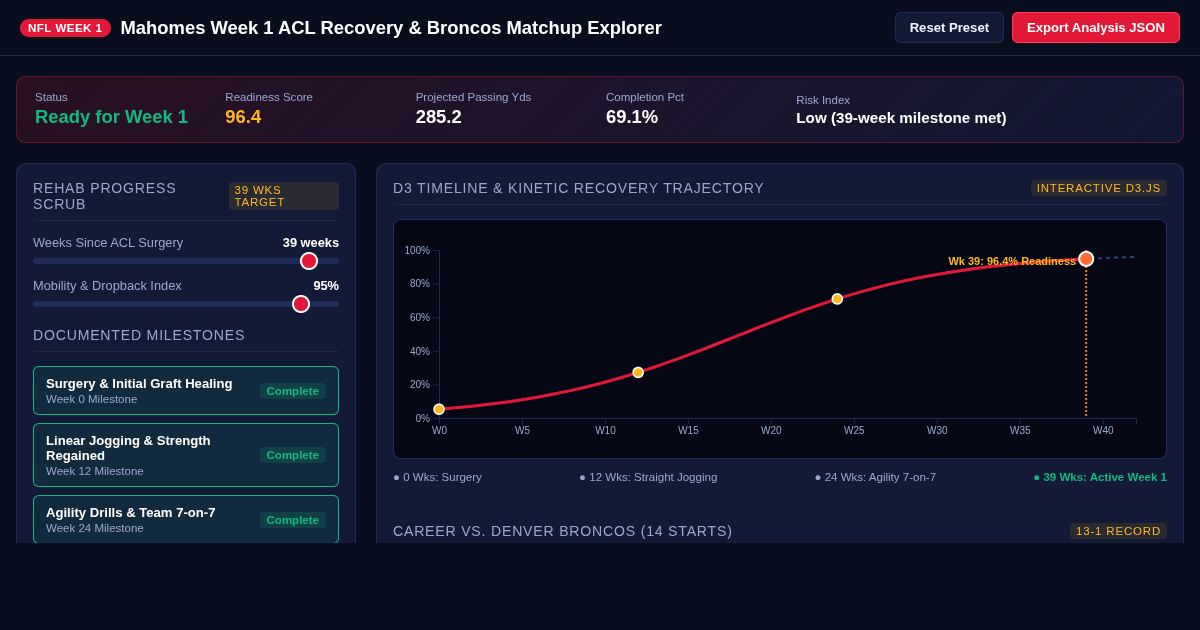Screen dimensions: 1200x630
Task: Click Completion Pct value 69.1%
Action: pyautogui.click(x=632, y=117)
